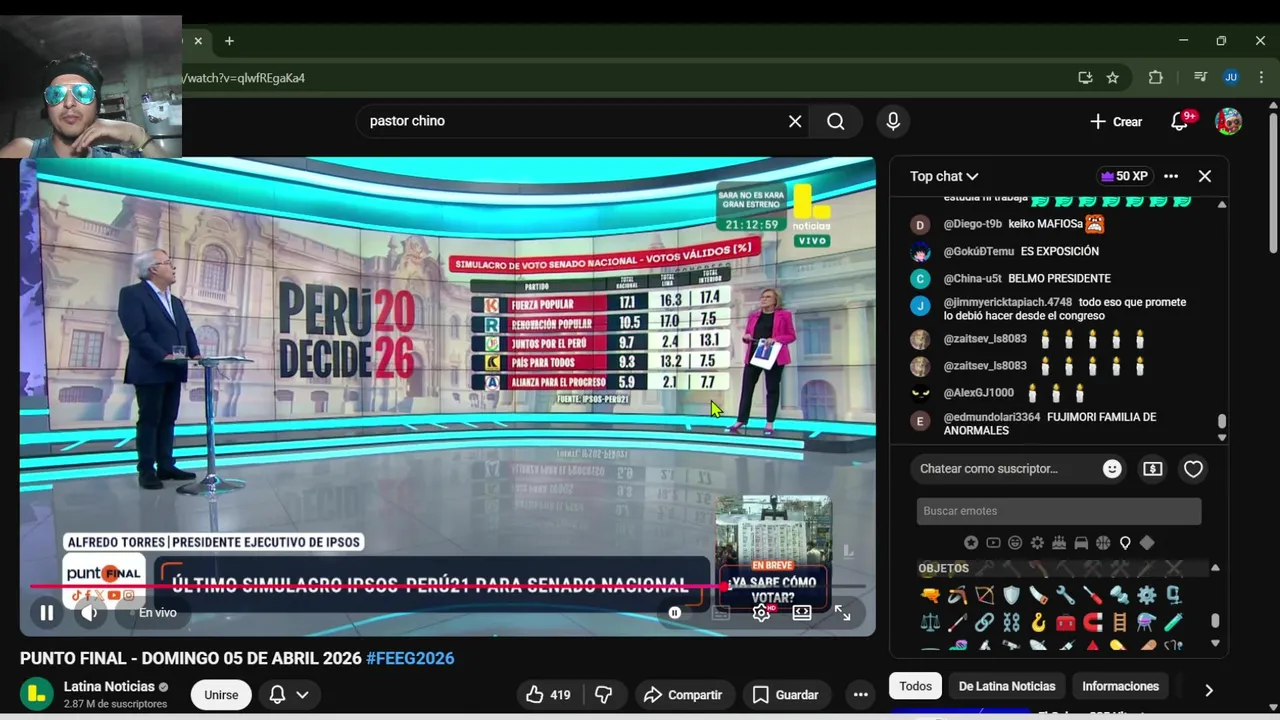
Task: Open Latina Noticias channel name link
Action: coord(109,687)
